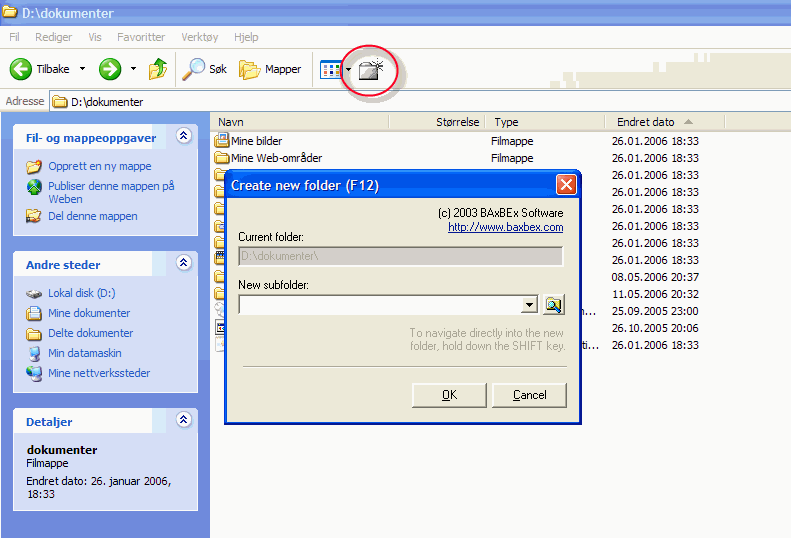This screenshot has width=791, height=538.
Task: Click Del denne mappen link
Action: [93, 216]
